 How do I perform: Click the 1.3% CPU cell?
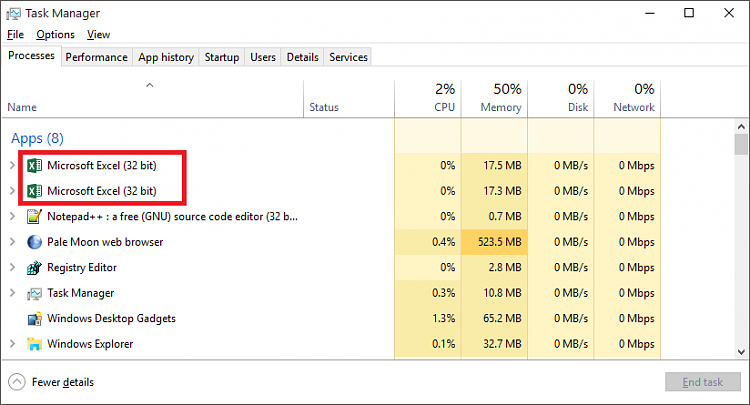click(x=428, y=318)
